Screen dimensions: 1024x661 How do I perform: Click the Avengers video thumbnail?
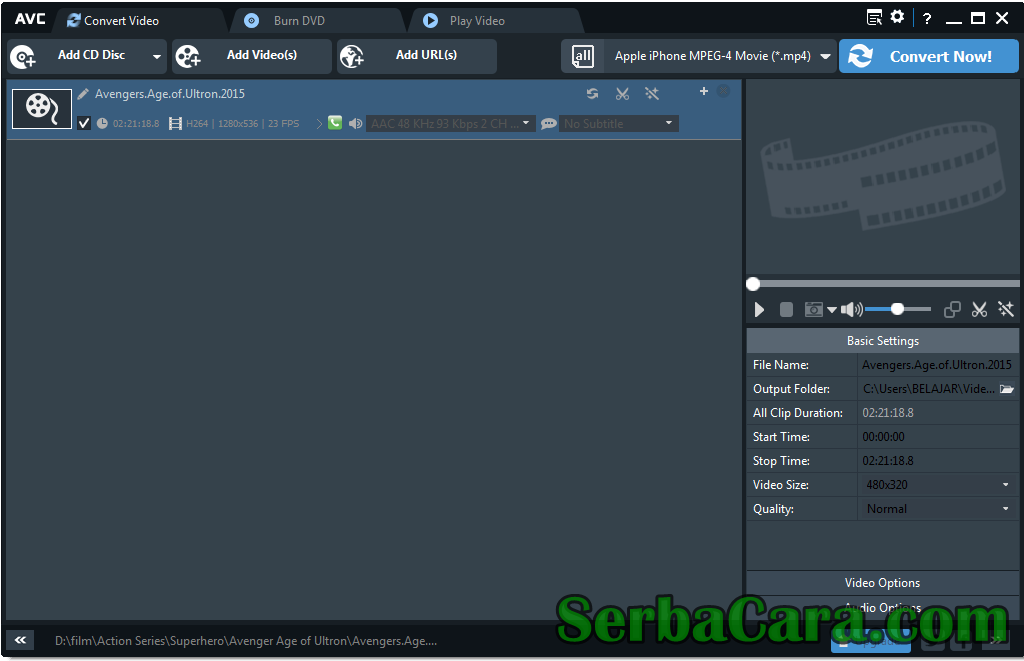[x=42, y=108]
